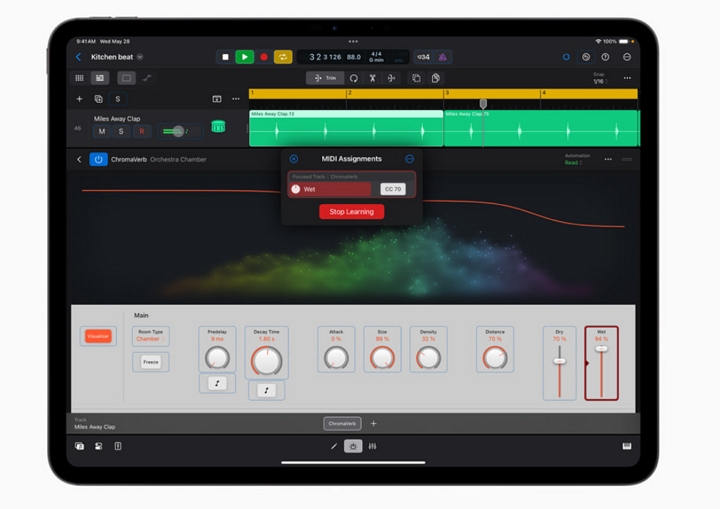The width and height of the screenshot is (720, 509).
Task: Select the Scissors split tool
Action: tap(372, 78)
